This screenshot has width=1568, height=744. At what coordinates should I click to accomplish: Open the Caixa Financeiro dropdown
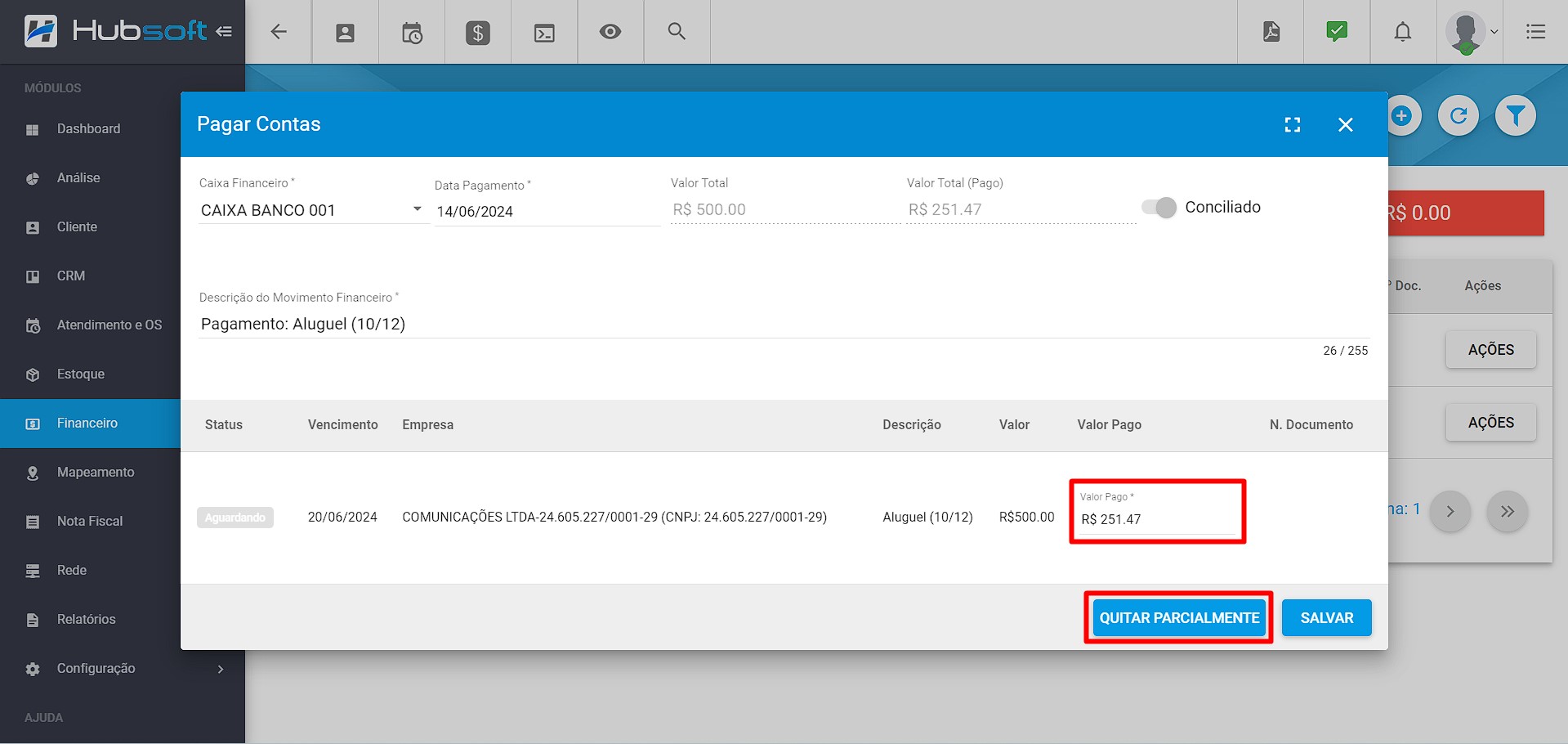(x=312, y=210)
